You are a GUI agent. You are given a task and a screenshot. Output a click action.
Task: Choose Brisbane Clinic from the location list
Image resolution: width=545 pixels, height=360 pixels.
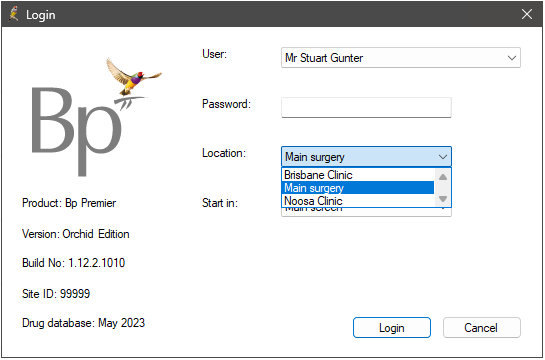358,175
